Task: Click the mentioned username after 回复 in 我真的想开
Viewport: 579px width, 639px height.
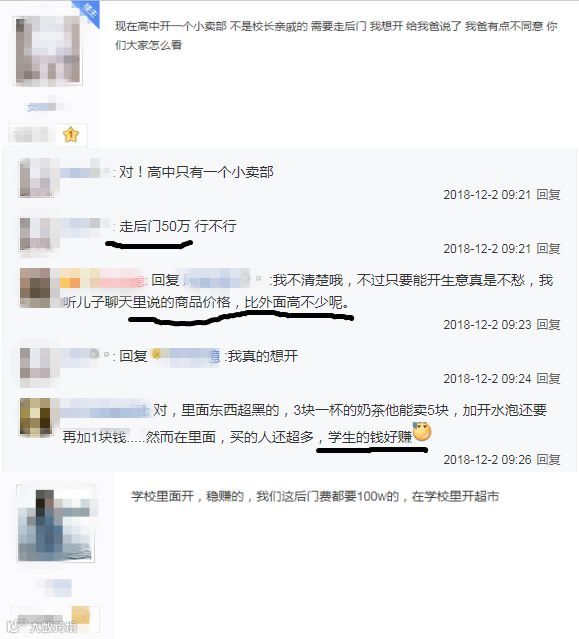Action: tap(185, 356)
